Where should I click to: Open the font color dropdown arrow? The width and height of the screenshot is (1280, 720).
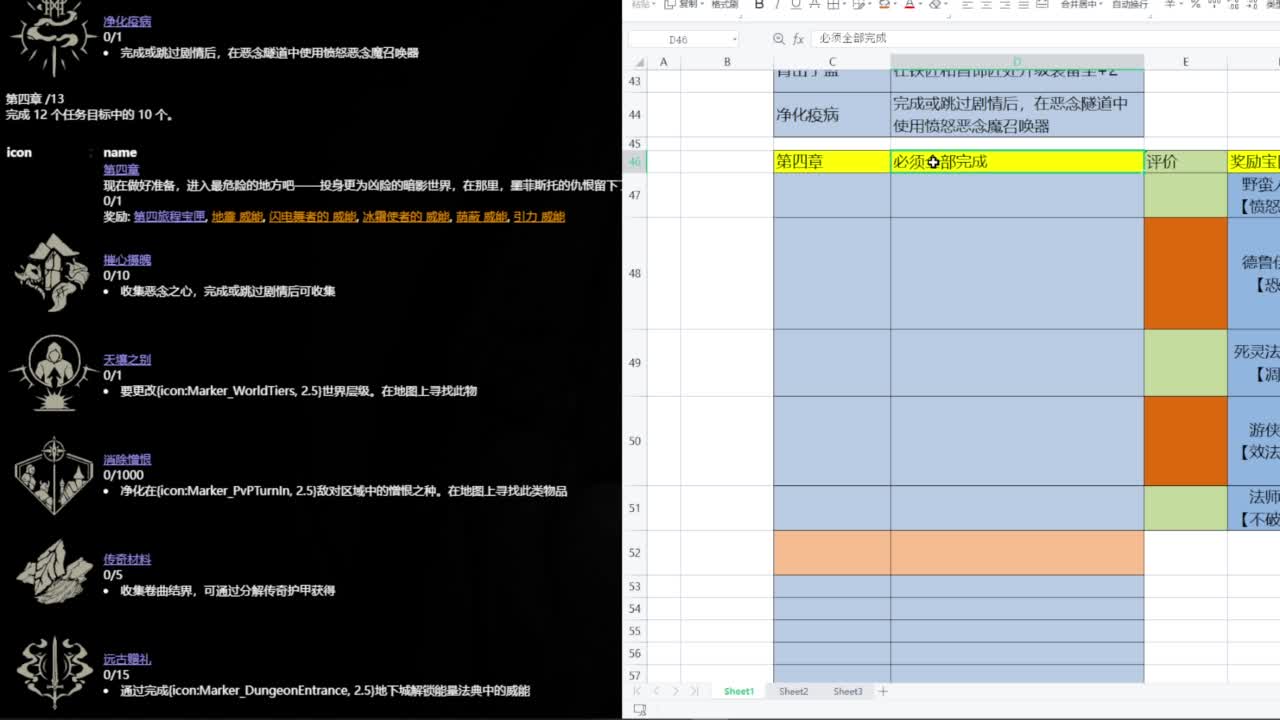[921, 5]
